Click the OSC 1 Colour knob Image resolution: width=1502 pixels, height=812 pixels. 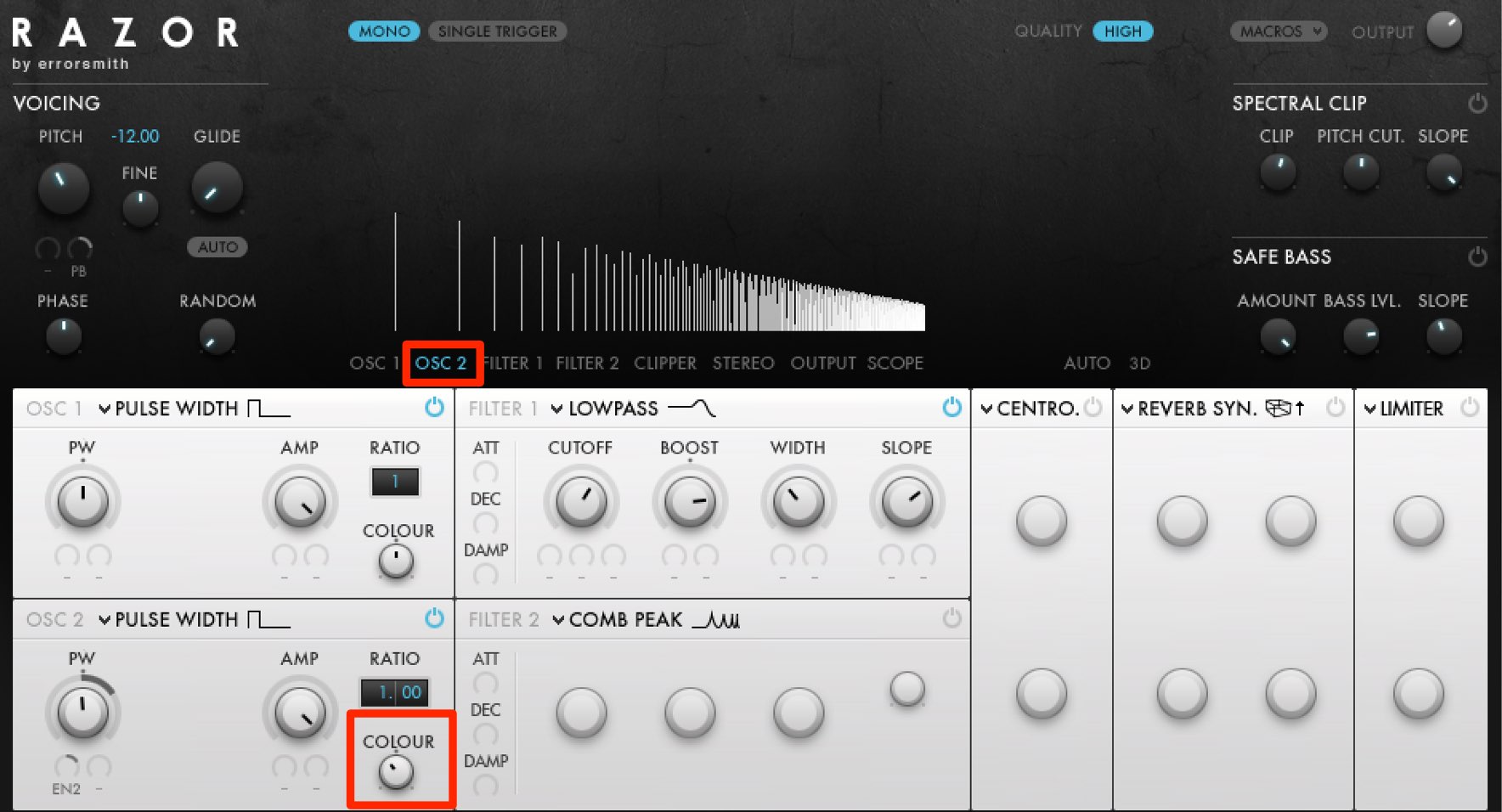coord(396,561)
